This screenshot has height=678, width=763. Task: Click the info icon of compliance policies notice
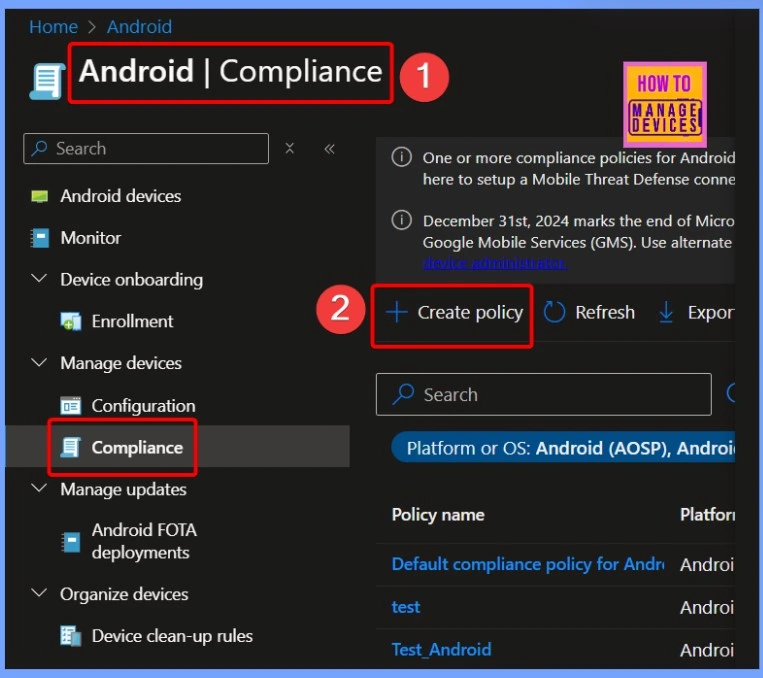coord(401,157)
